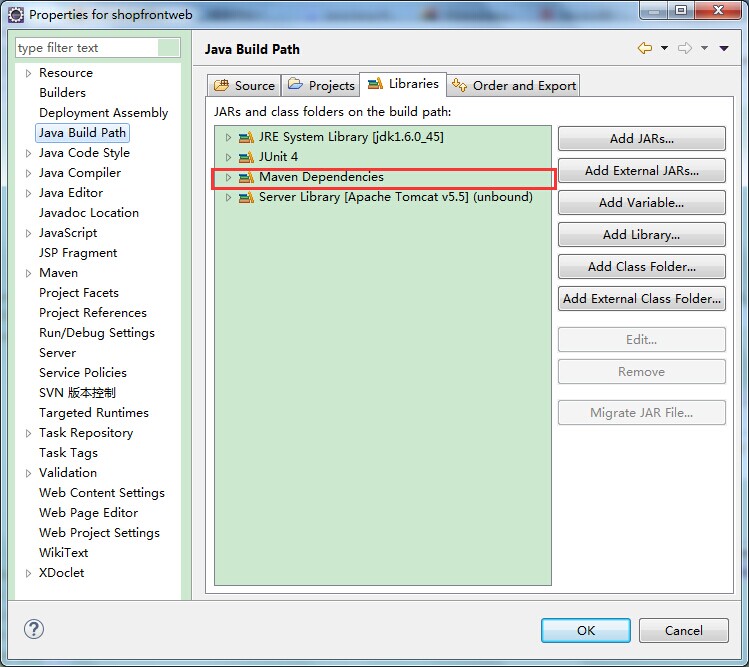Open WikiText page
The height and width of the screenshot is (667, 749).
pos(64,553)
